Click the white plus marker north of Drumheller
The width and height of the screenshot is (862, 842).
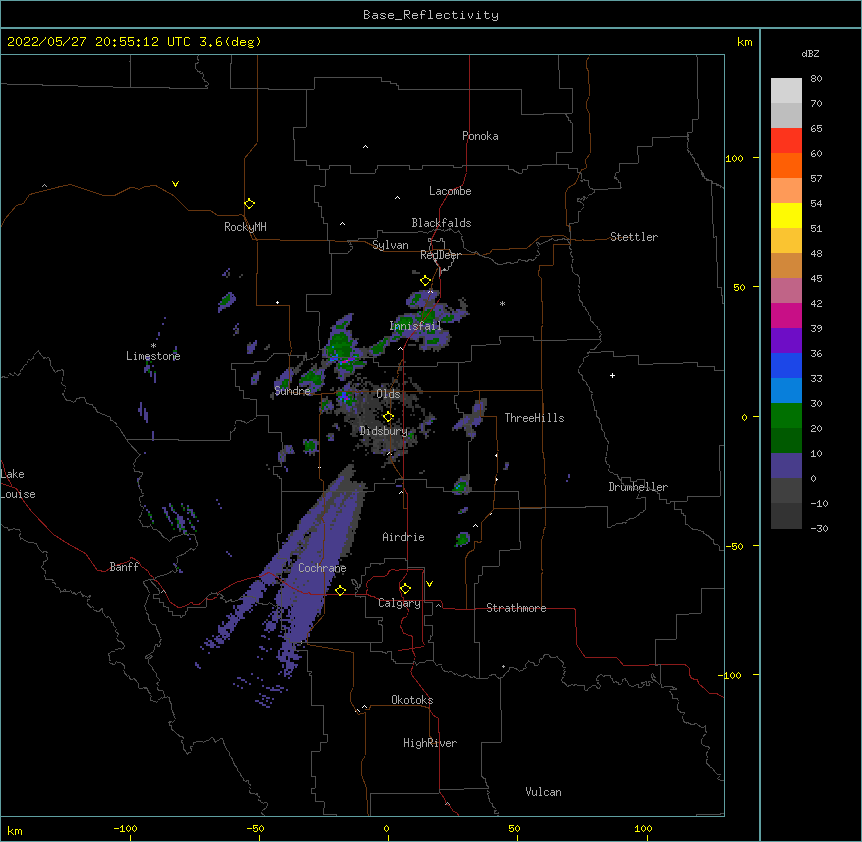point(612,375)
